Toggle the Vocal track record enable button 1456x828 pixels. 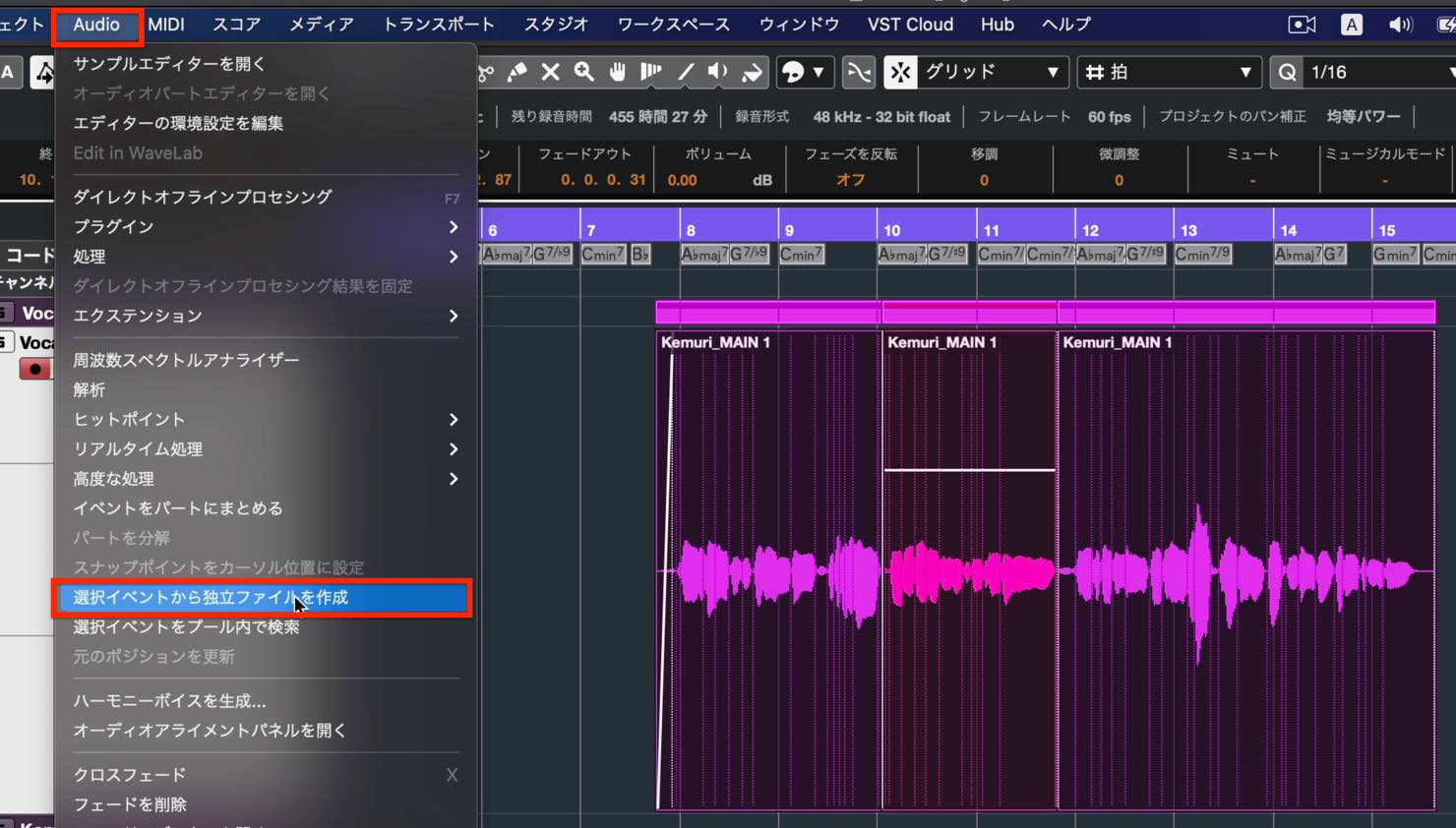click(35, 370)
